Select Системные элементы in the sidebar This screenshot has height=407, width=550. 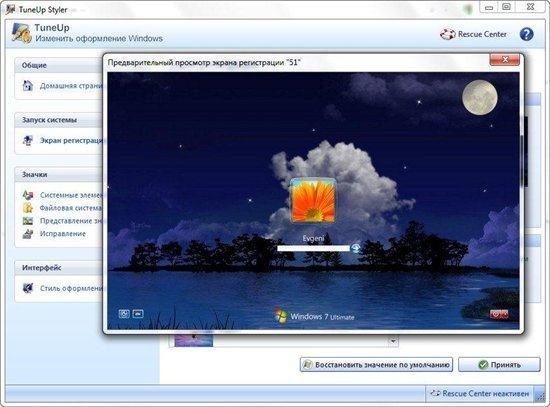(x=72, y=195)
